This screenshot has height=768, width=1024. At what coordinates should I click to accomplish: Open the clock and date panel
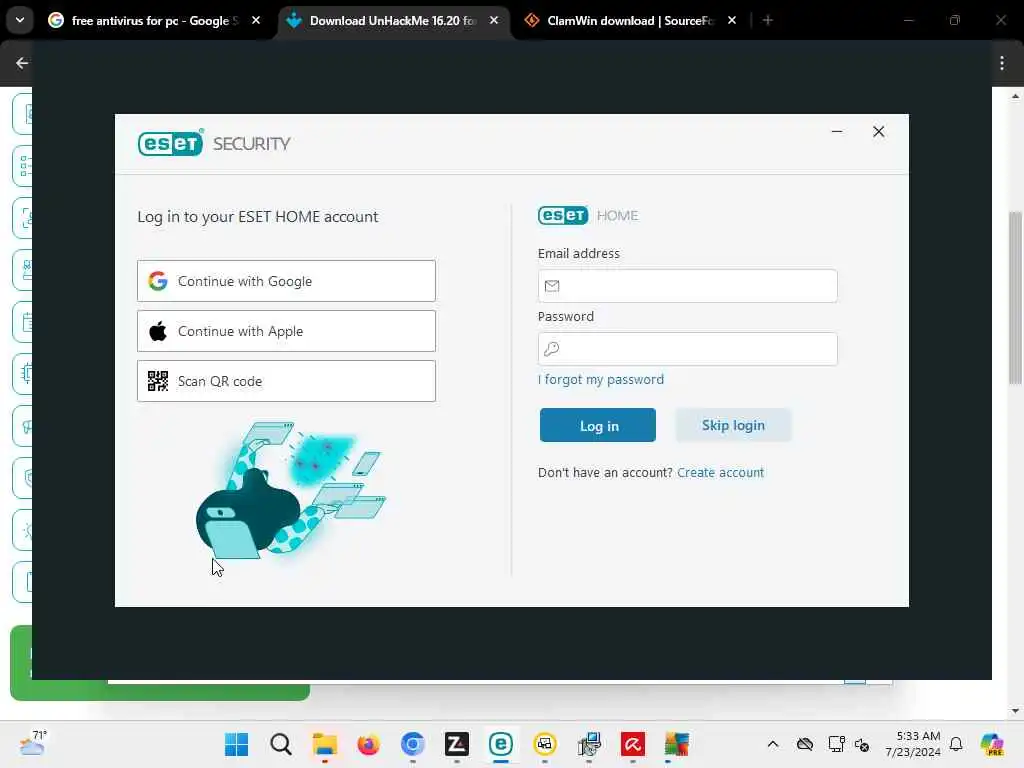[x=912, y=744]
